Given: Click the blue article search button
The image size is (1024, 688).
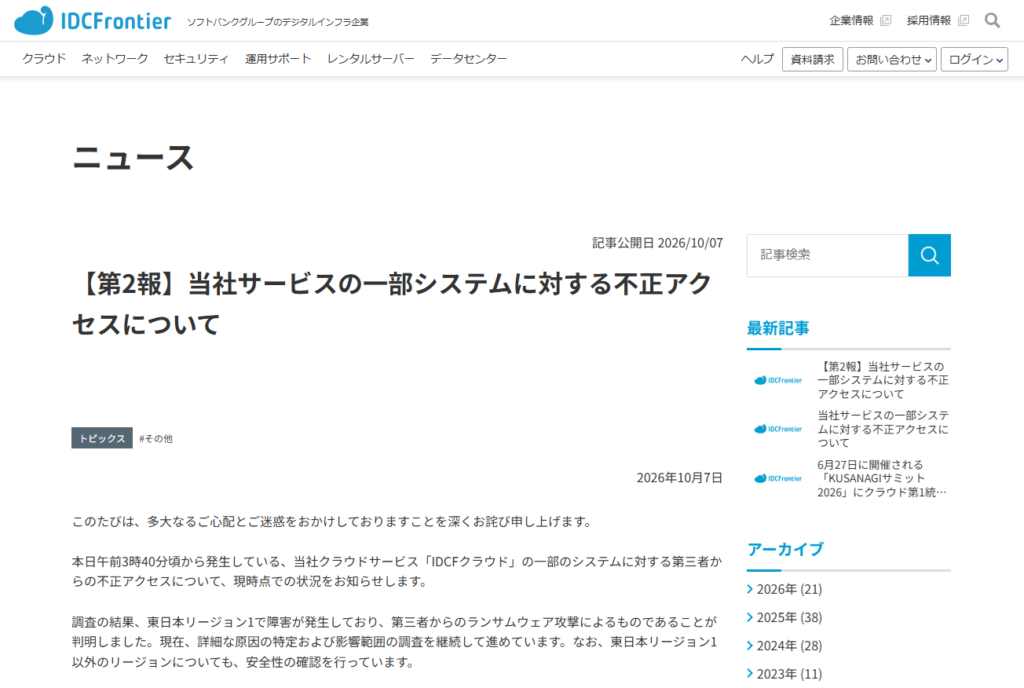Looking at the screenshot, I should [x=929, y=255].
